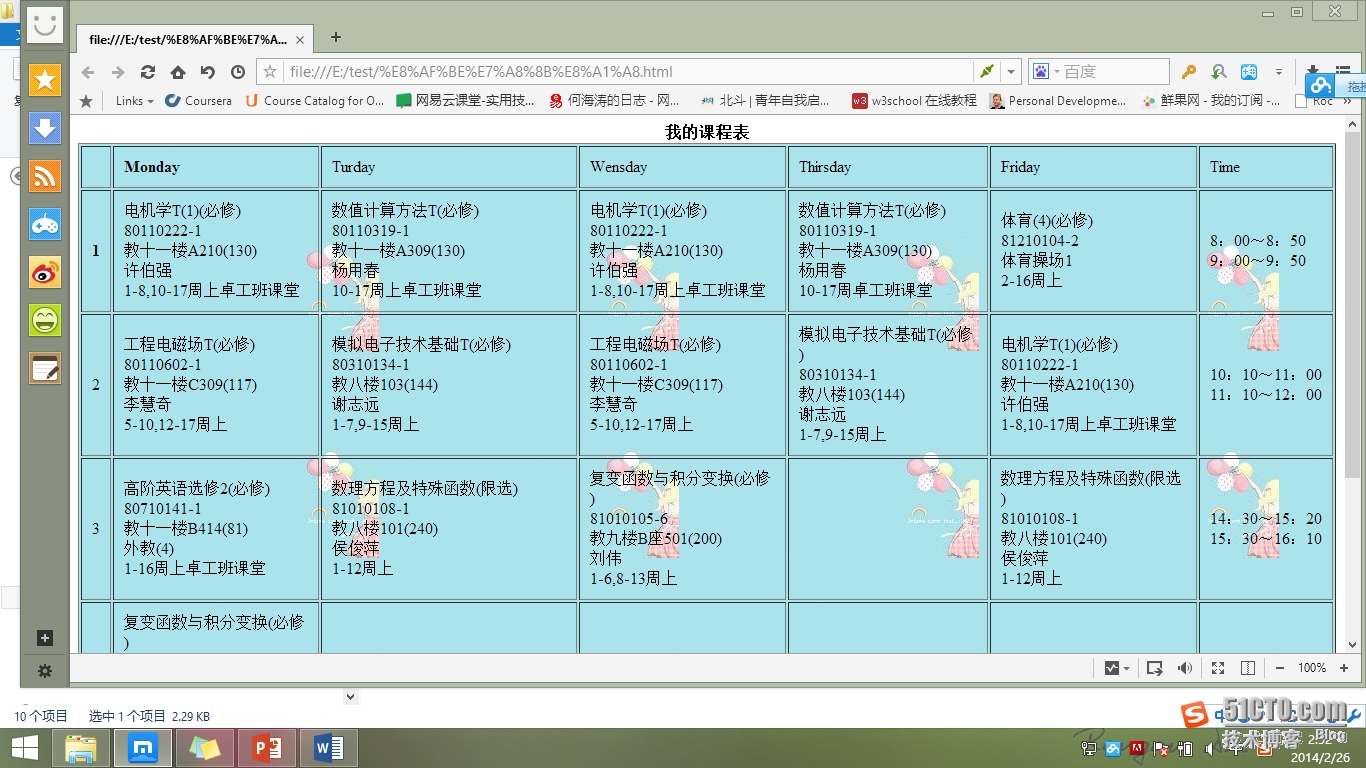Click the page vertical scrollbar down arrow
This screenshot has width=1366, height=768.
point(1353,645)
